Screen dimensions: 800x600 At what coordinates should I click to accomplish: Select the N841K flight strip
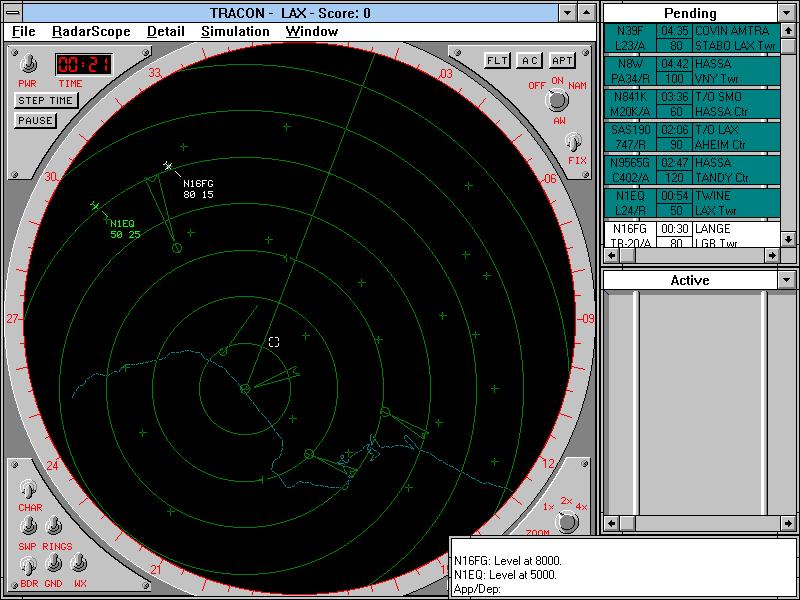(692, 104)
